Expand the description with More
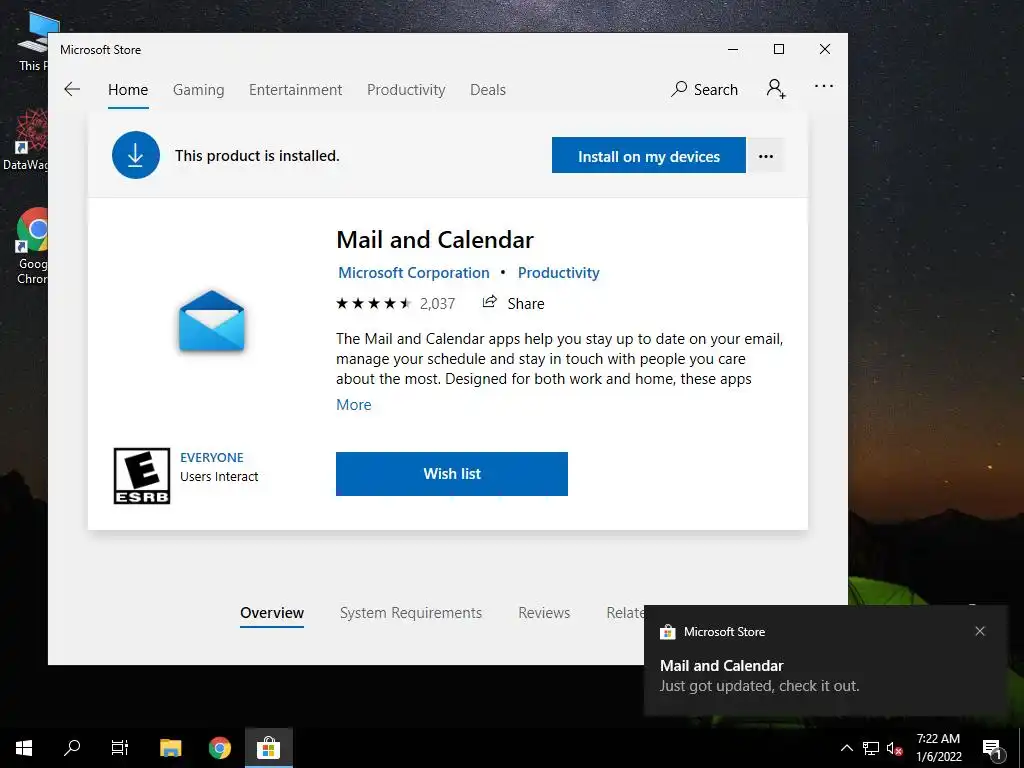The image size is (1024, 768). [x=353, y=405]
